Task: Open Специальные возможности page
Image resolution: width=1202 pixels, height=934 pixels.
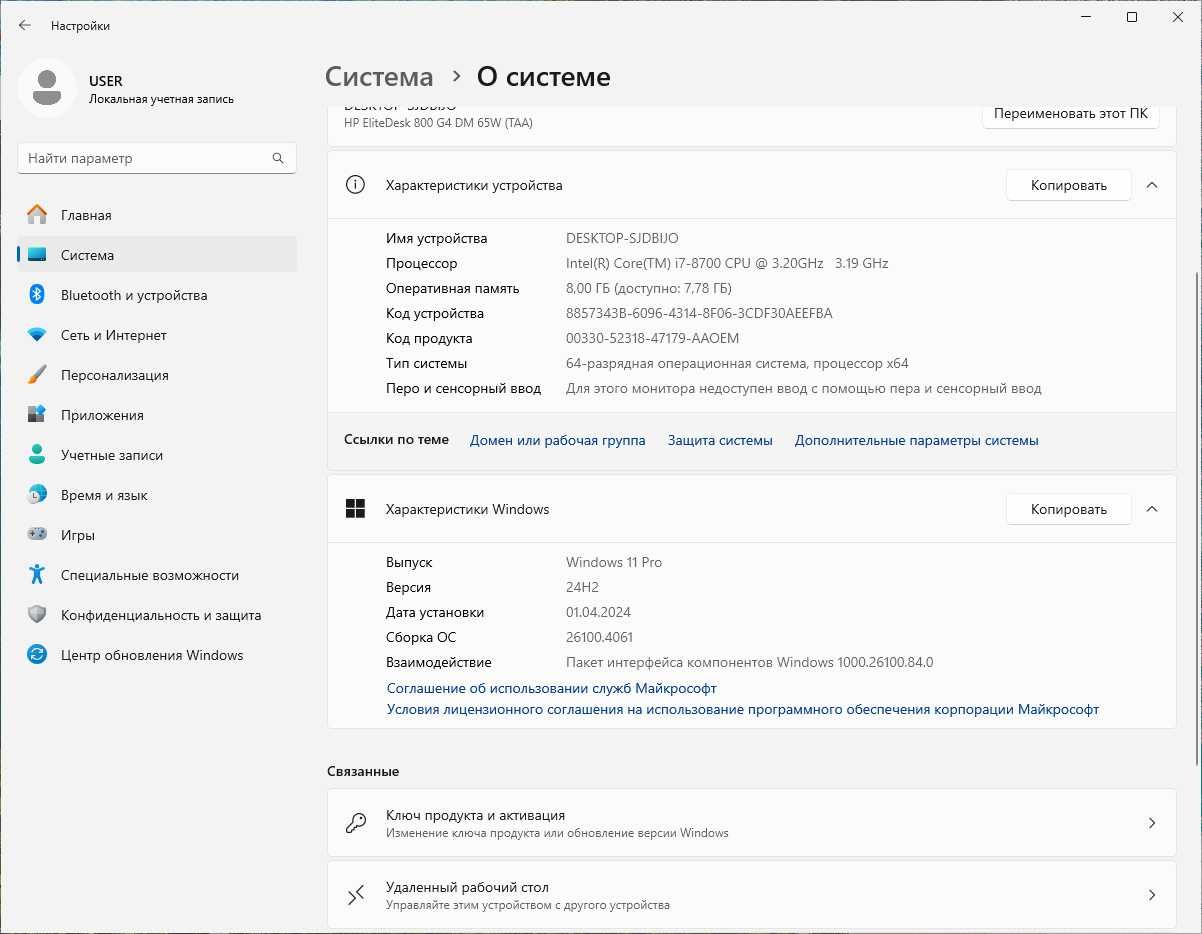Action: [157, 575]
